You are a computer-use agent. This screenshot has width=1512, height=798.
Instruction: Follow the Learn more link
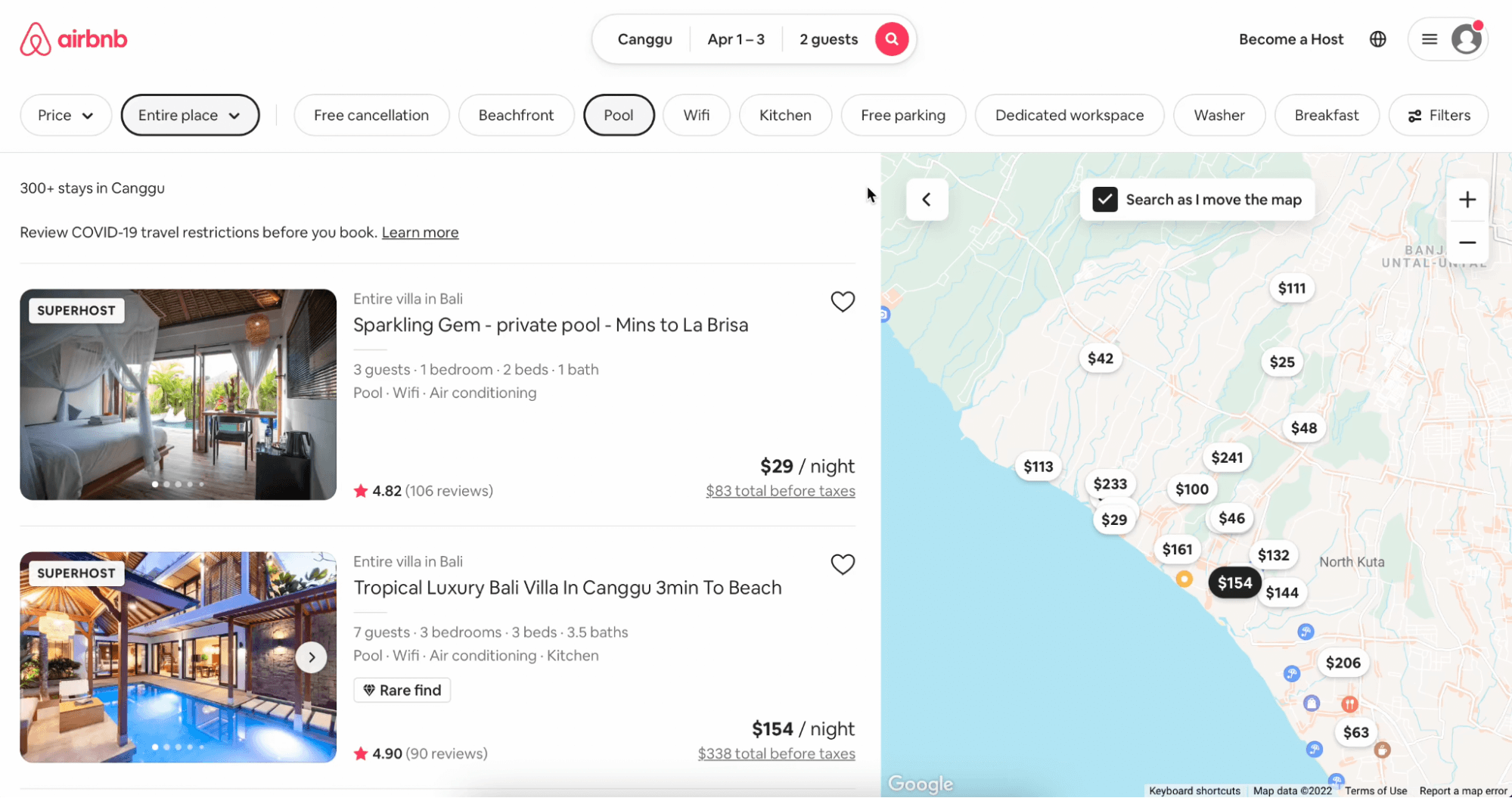(x=420, y=232)
